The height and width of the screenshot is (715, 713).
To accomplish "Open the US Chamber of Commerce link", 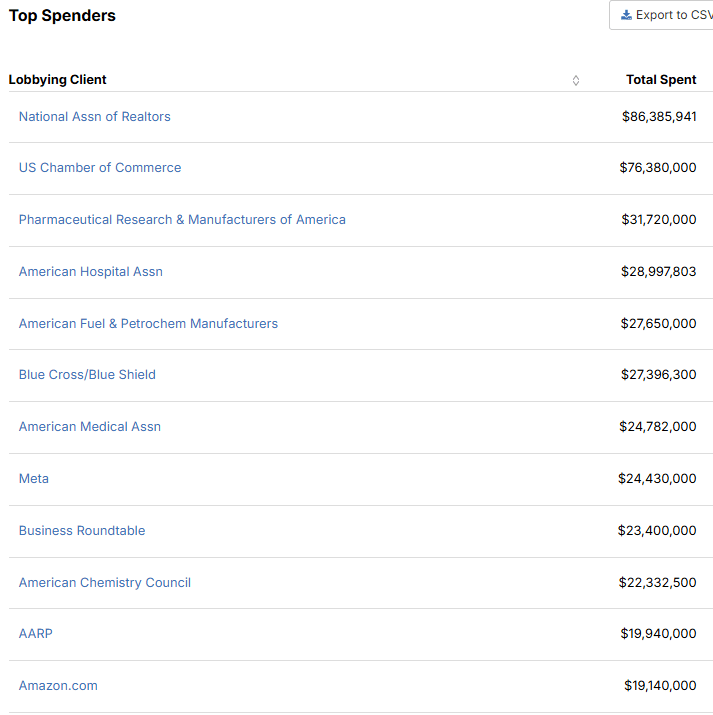I will (x=100, y=167).
